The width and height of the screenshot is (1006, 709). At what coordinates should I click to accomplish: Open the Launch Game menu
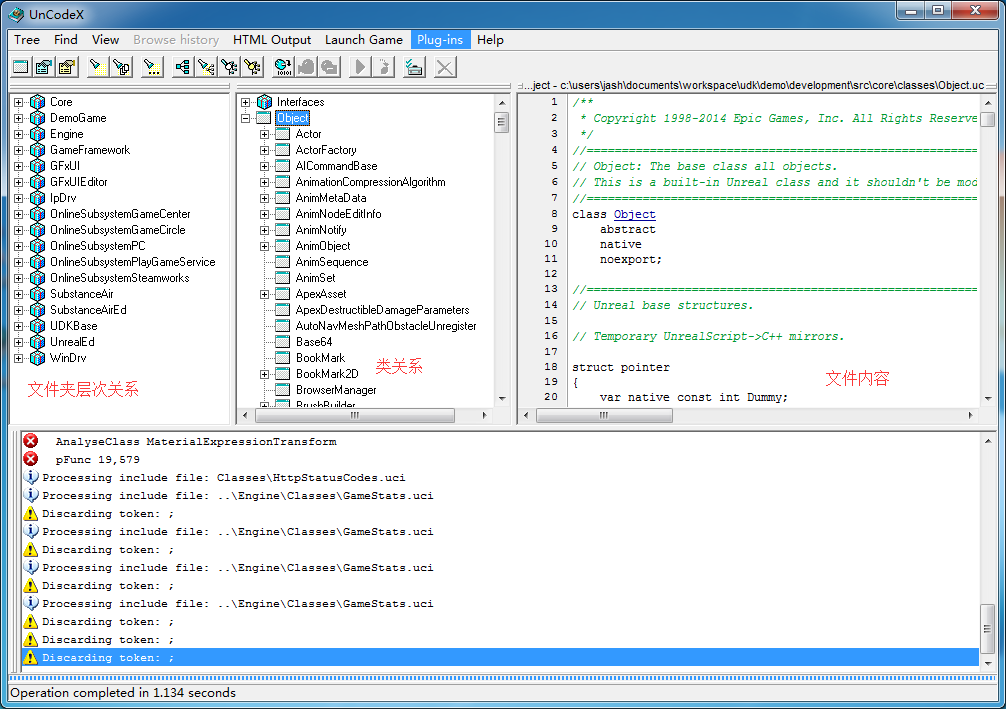pos(363,40)
